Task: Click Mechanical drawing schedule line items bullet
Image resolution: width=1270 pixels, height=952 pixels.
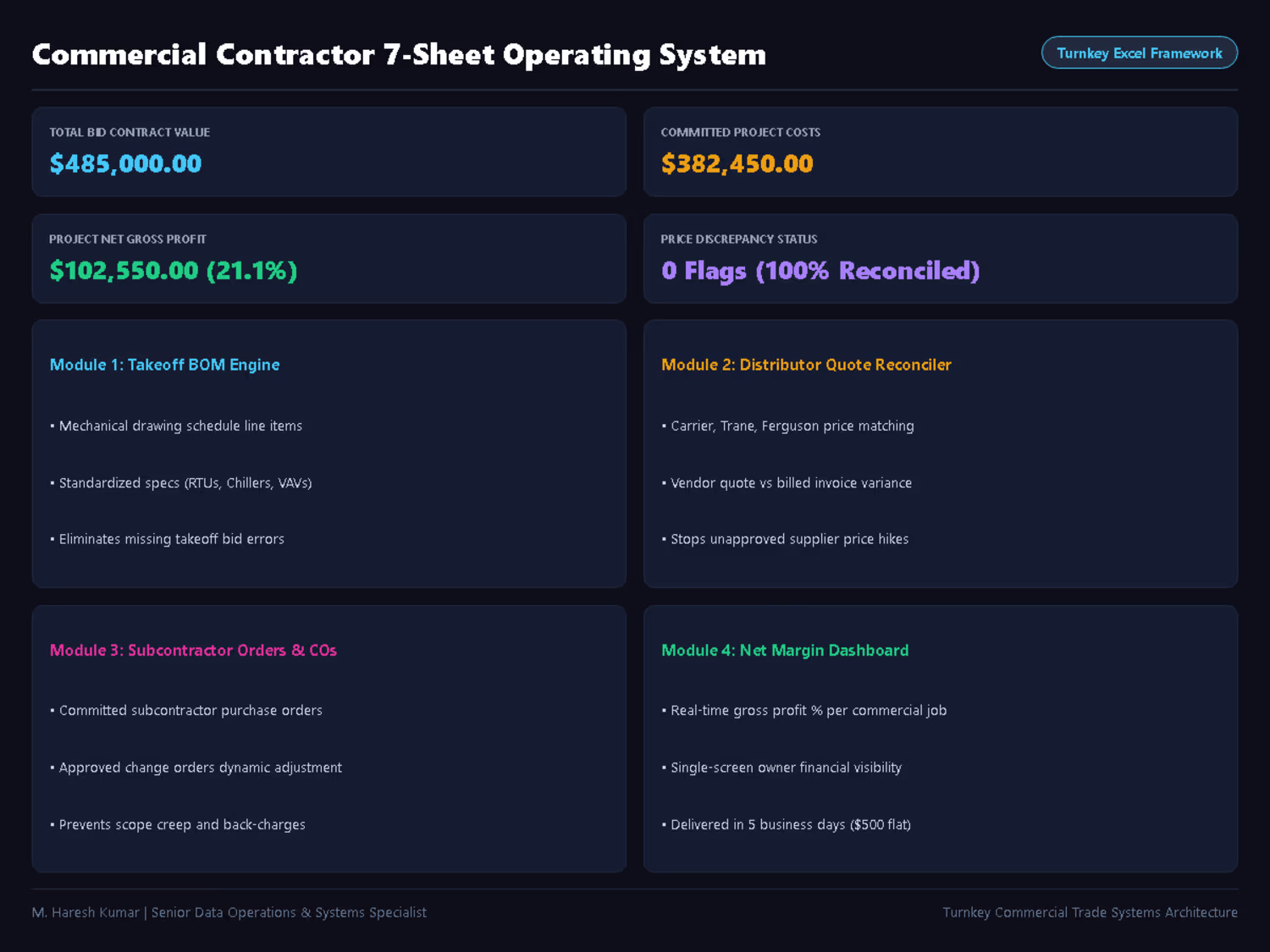Action: [176, 426]
